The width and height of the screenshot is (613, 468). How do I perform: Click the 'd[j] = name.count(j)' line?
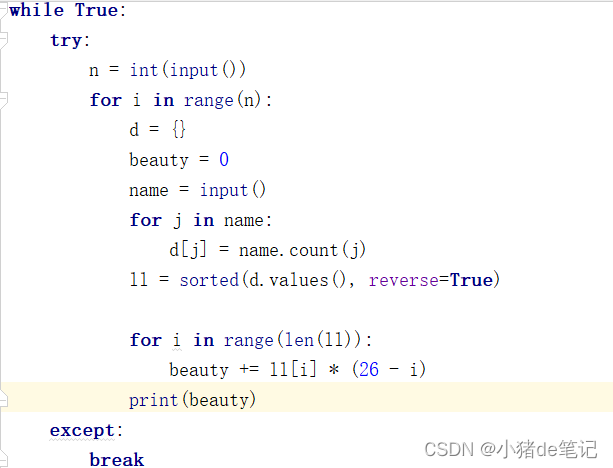coord(267,250)
